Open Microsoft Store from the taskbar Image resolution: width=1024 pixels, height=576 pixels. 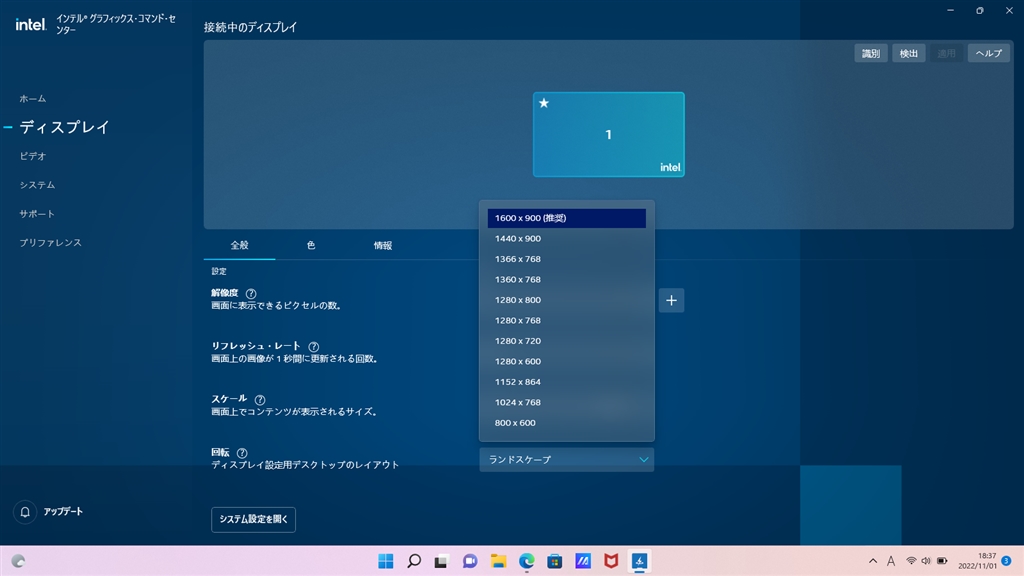click(554, 561)
